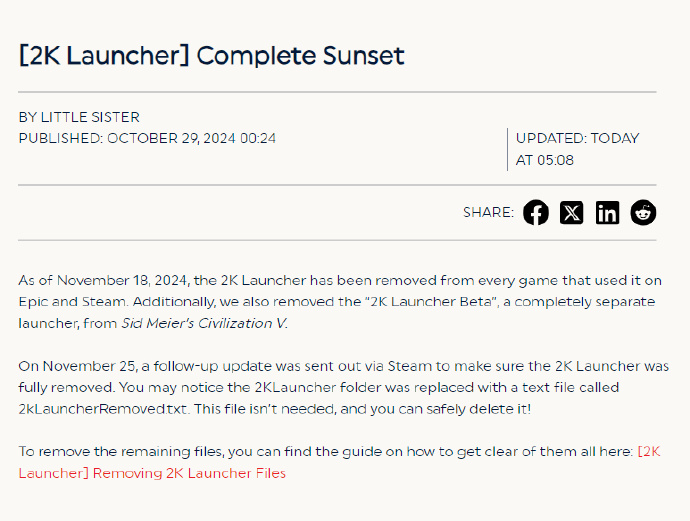690x521 pixels.
Task: Click the "Updated: Today" timestamp text
Action: coord(577,138)
